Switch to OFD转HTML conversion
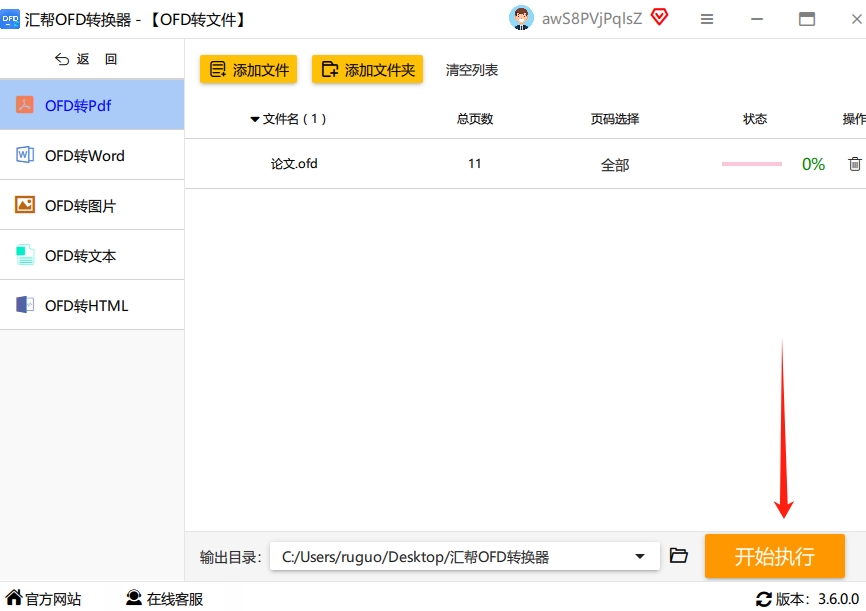The image size is (866, 611). 92,305
